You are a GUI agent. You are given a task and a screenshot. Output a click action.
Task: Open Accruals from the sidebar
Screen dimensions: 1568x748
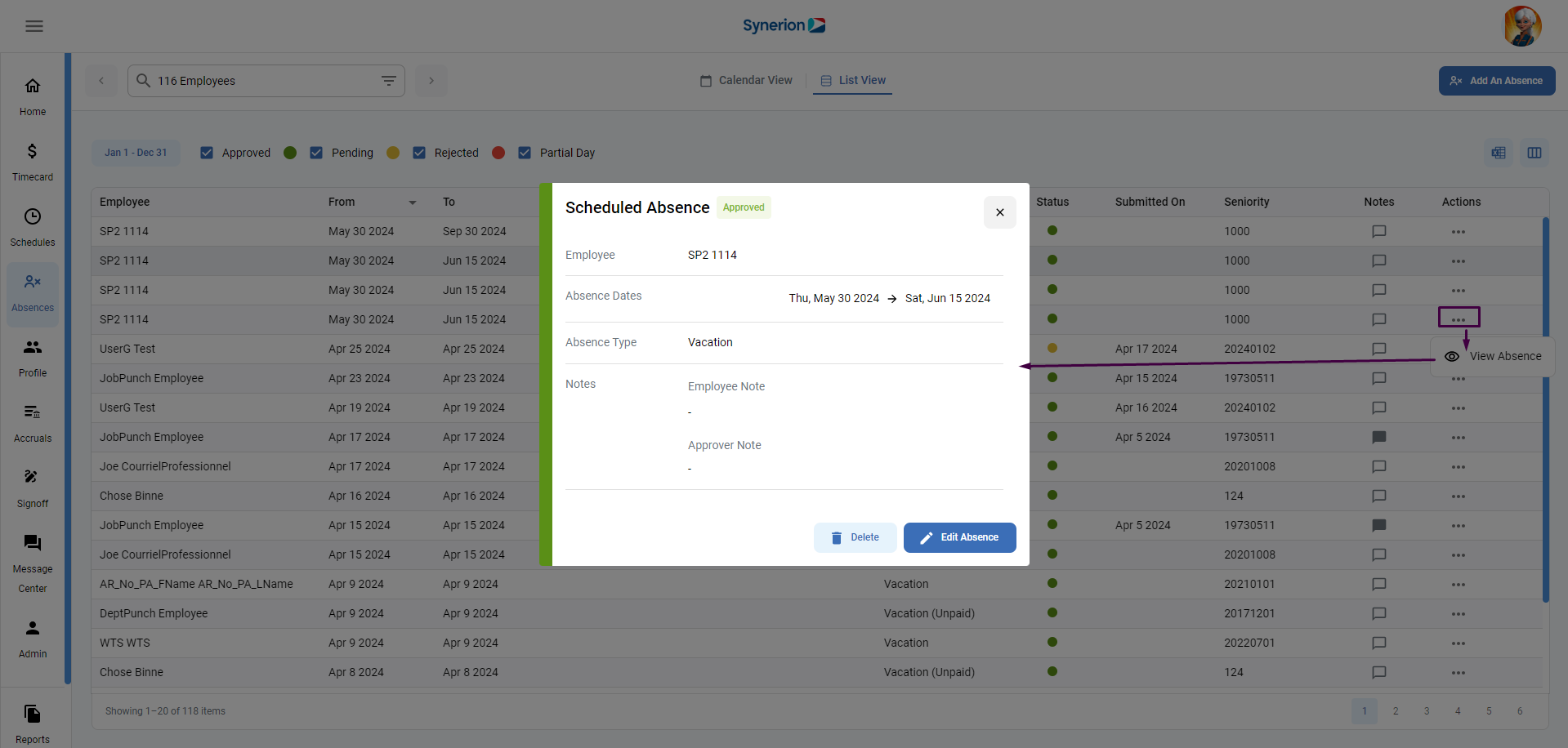pos(33,424)
